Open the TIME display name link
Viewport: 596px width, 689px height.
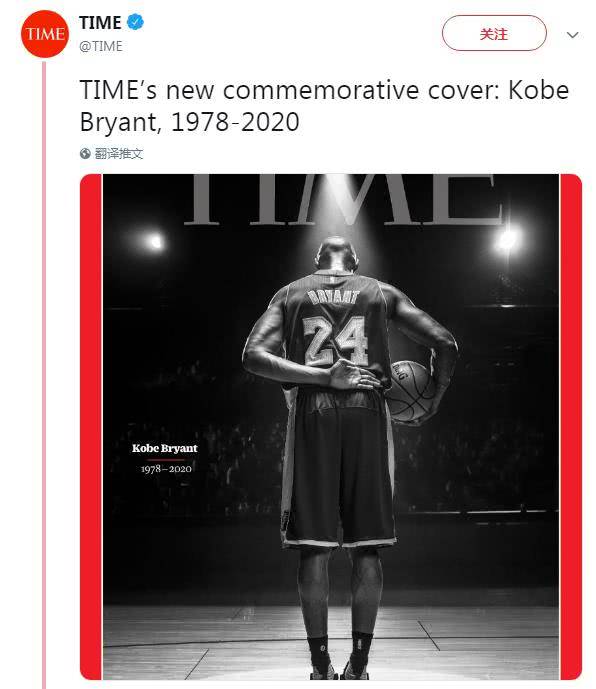pyautogui.click(x=100, y=22)
